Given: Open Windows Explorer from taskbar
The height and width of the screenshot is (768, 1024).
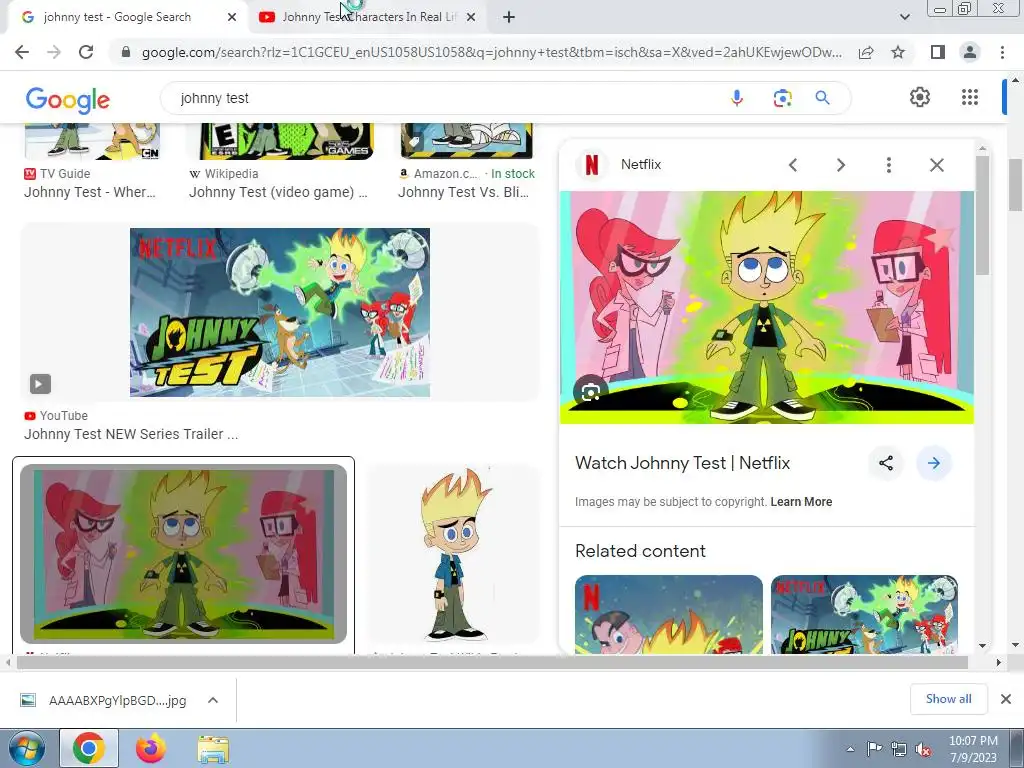Looking at the screenshot, I should 213,749.
